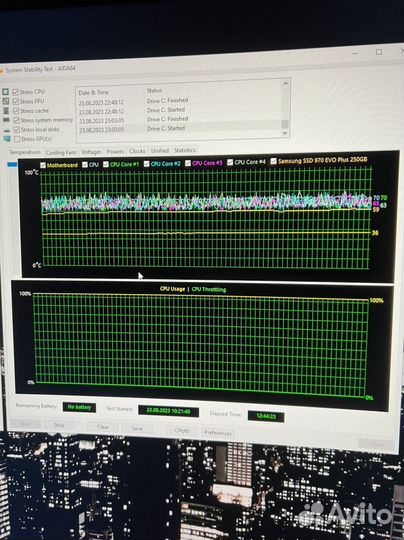
Task: Open the Temperatures tab
Action: (x=25, y=152)
